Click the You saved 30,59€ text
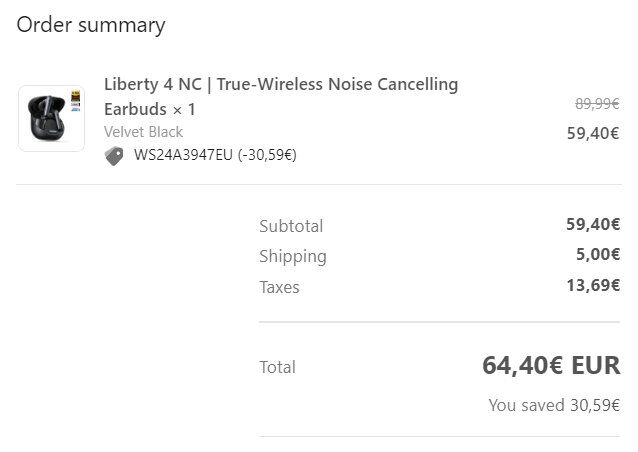 [554, 405]
